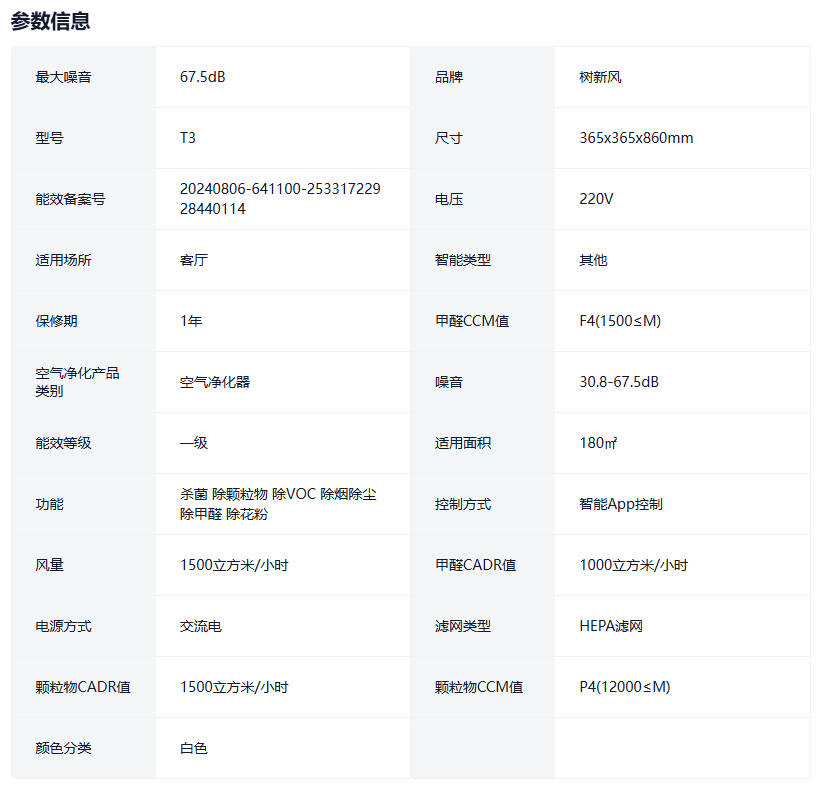Image resolution: width=825 pixels, height=787 pixels.
Task: Click the size value 365x365x860mm
Action: (x=636, y=138)
